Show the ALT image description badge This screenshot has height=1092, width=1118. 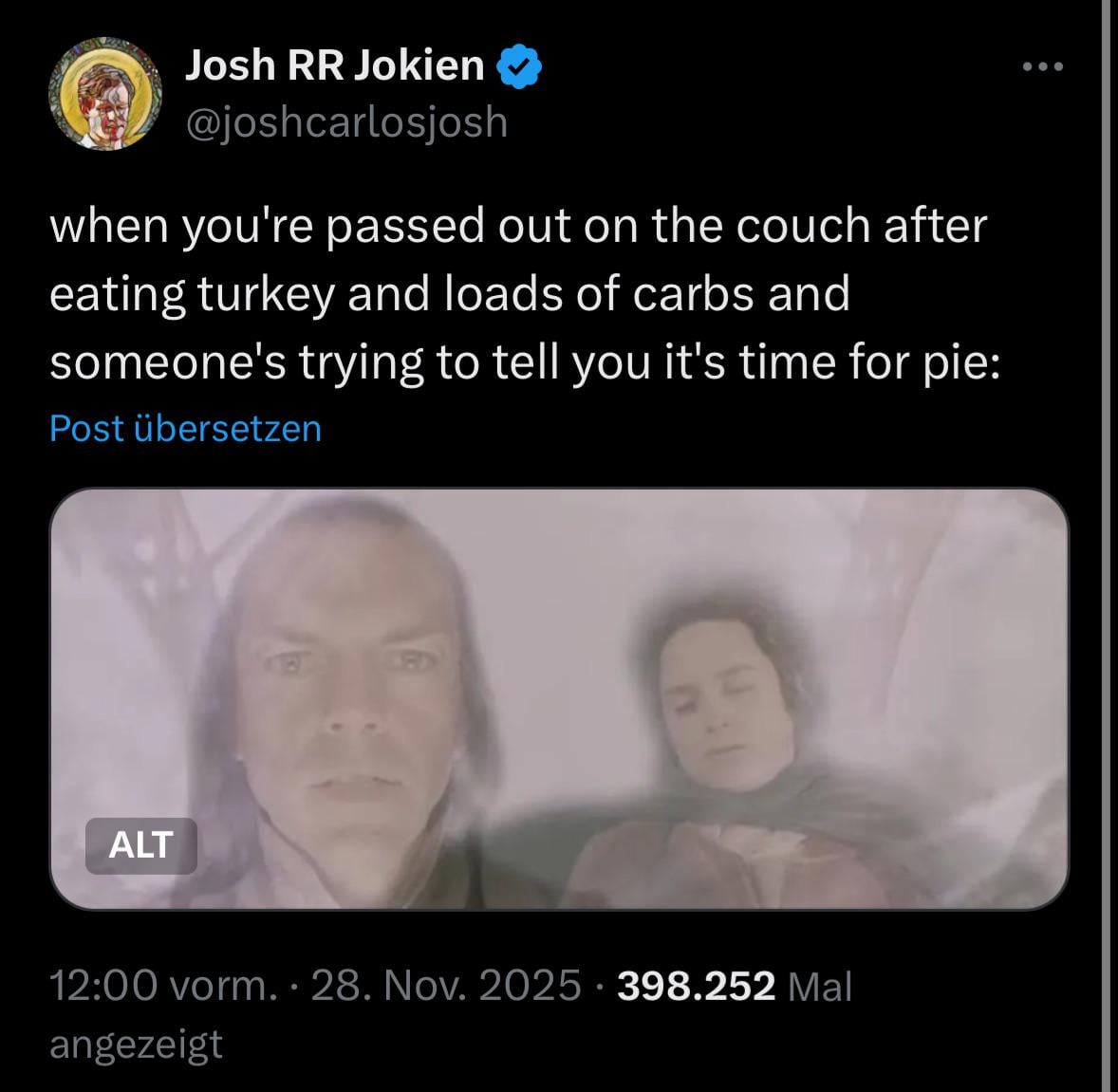[x=141, y=845]
